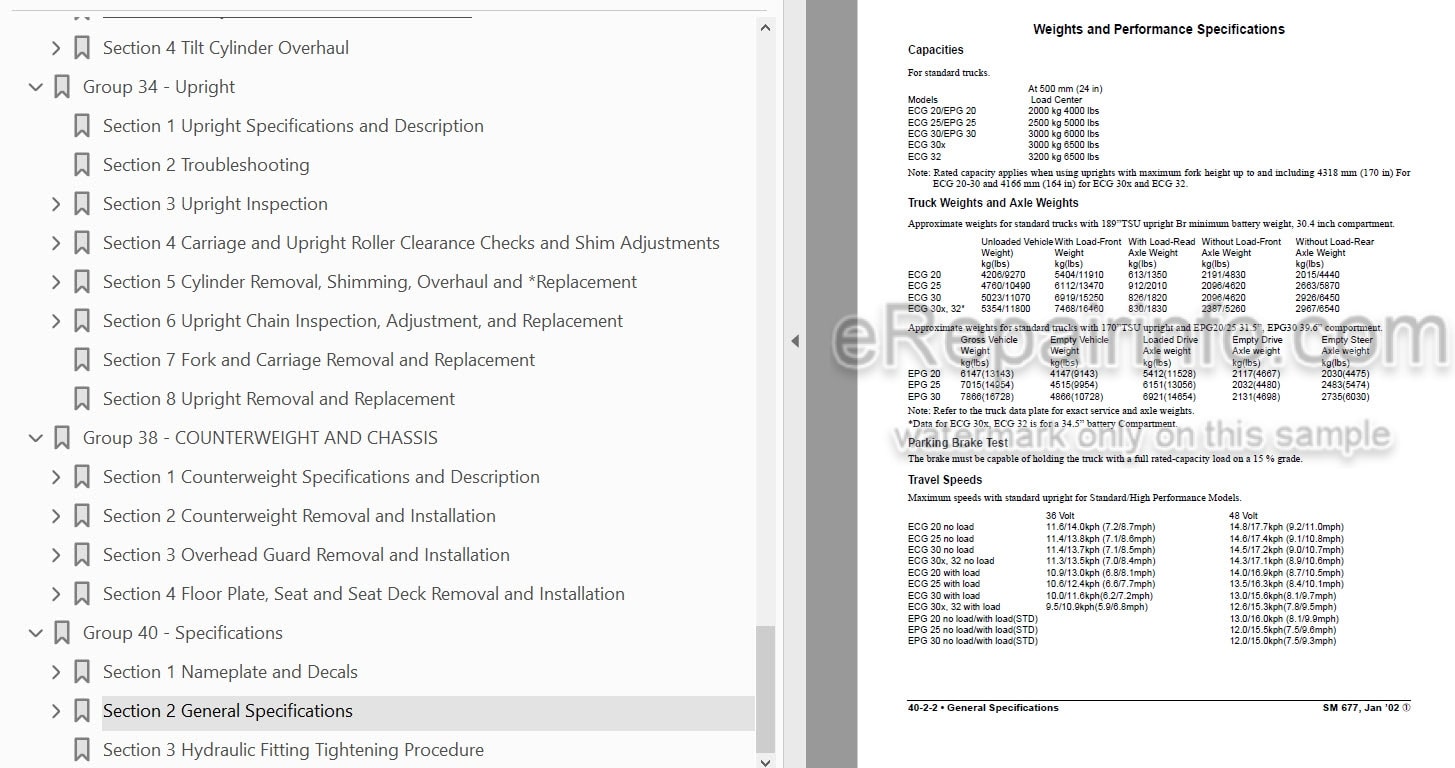Click the 'Parking Brake Test' heading
This screenshot has width=1455, height=768.
coord(957,443)
